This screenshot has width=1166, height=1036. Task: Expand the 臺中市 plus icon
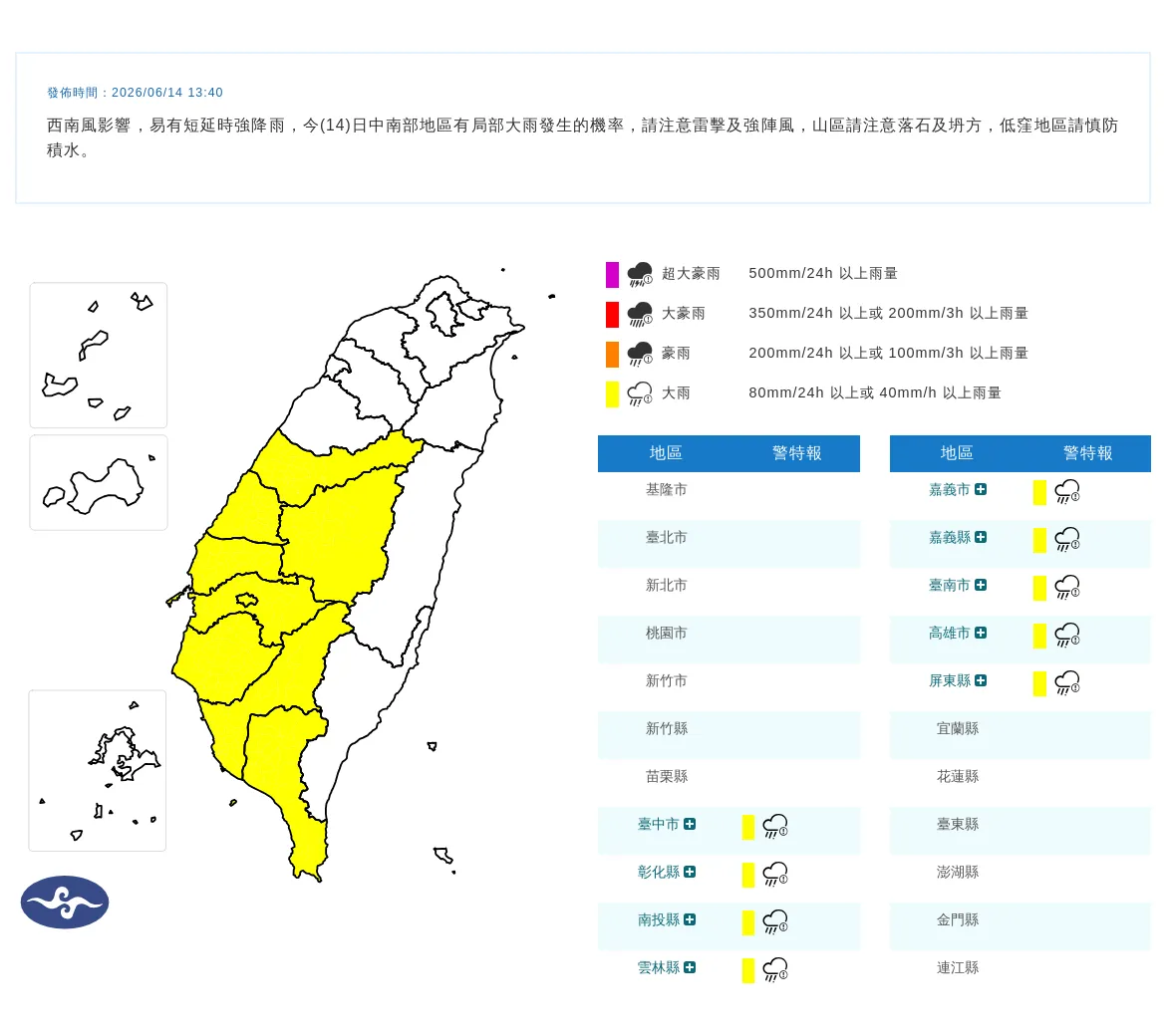(690, 824)
